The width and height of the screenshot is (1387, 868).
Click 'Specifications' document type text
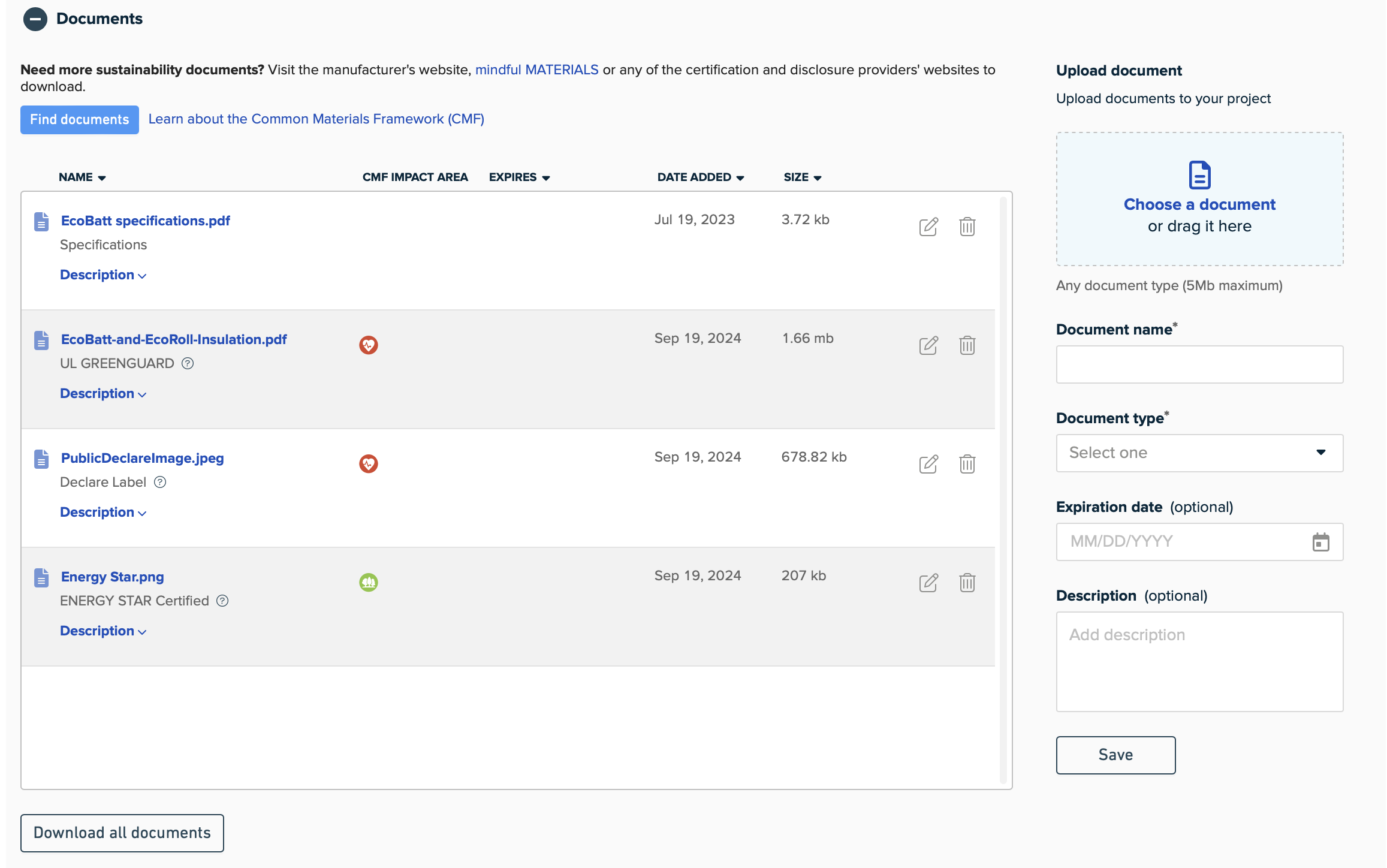tap(104, 245)
